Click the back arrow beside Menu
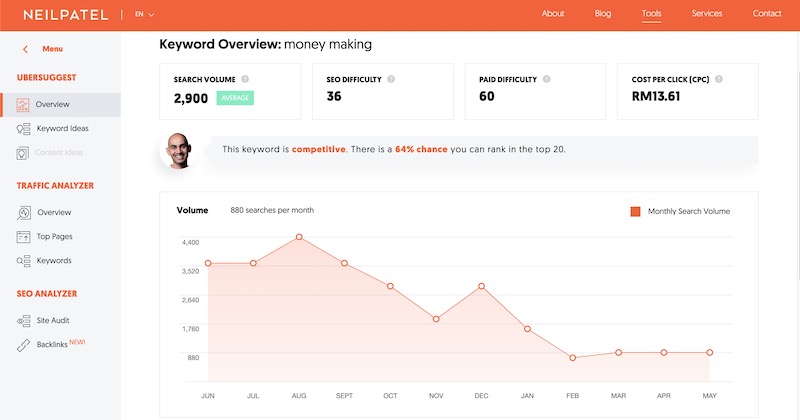Screen dimensions: 800x420 (x=25, y=49)
